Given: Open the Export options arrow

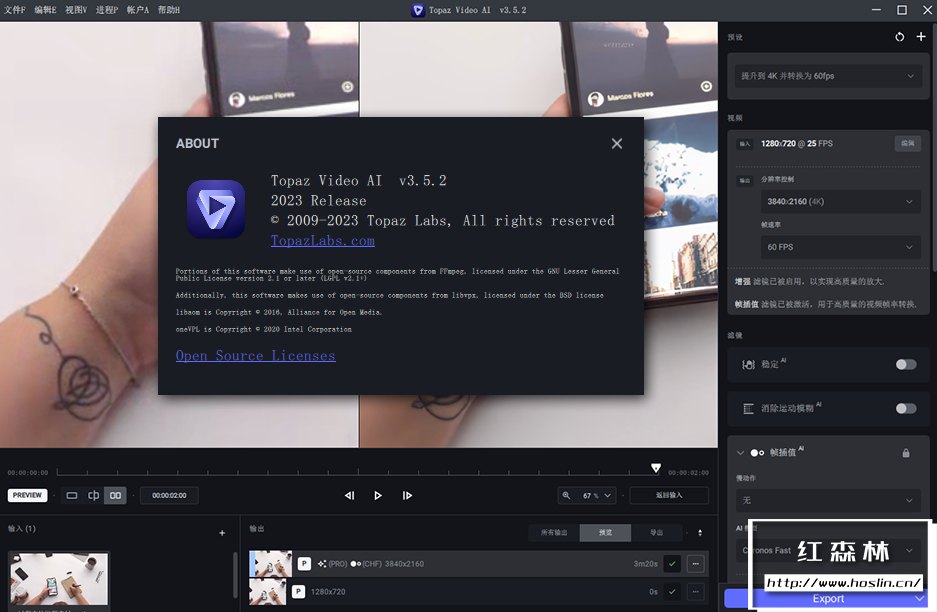Looking at the screenshot, I should [x=919, y=598].
